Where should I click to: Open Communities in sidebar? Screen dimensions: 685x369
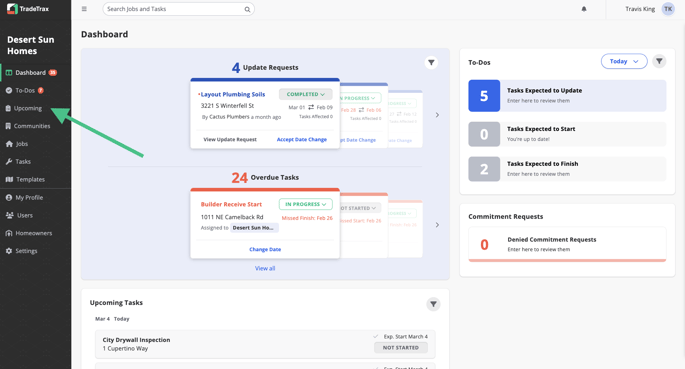[32, 126]
